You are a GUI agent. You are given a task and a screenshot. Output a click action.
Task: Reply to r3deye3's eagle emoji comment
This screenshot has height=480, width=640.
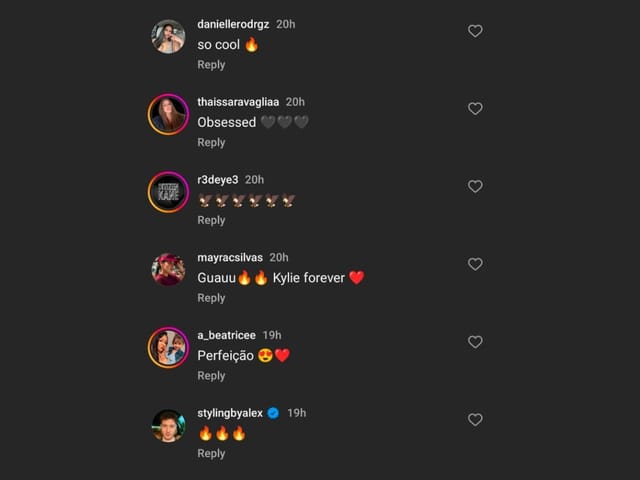pyautogui.click(x=211, y=220)
